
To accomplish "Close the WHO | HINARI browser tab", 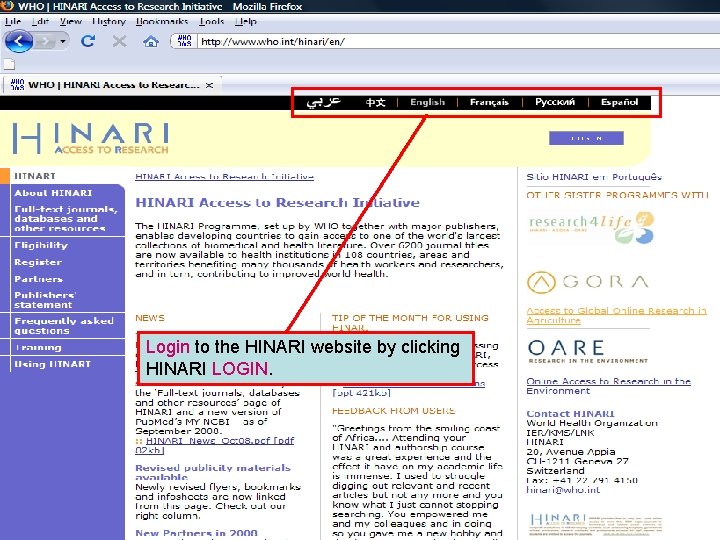I will (x=209, y=85).
